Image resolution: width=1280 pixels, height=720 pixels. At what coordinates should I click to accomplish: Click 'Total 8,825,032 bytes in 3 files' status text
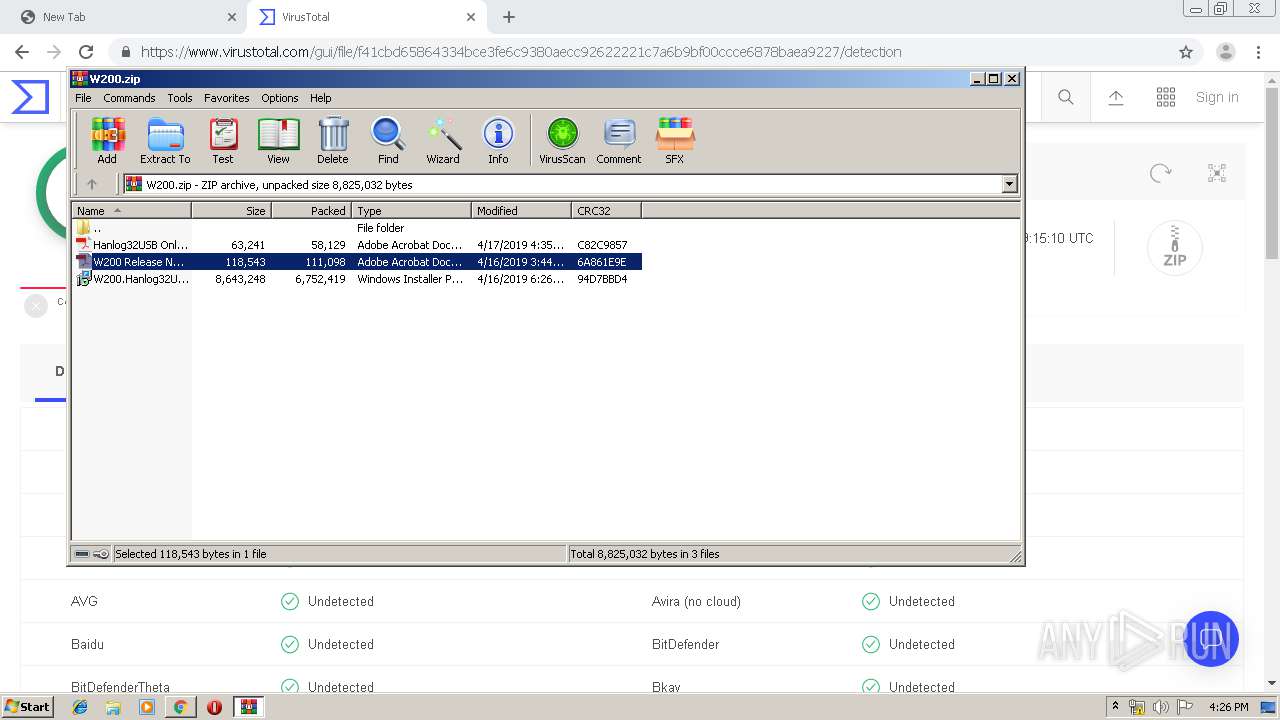(x=644, y=554)
